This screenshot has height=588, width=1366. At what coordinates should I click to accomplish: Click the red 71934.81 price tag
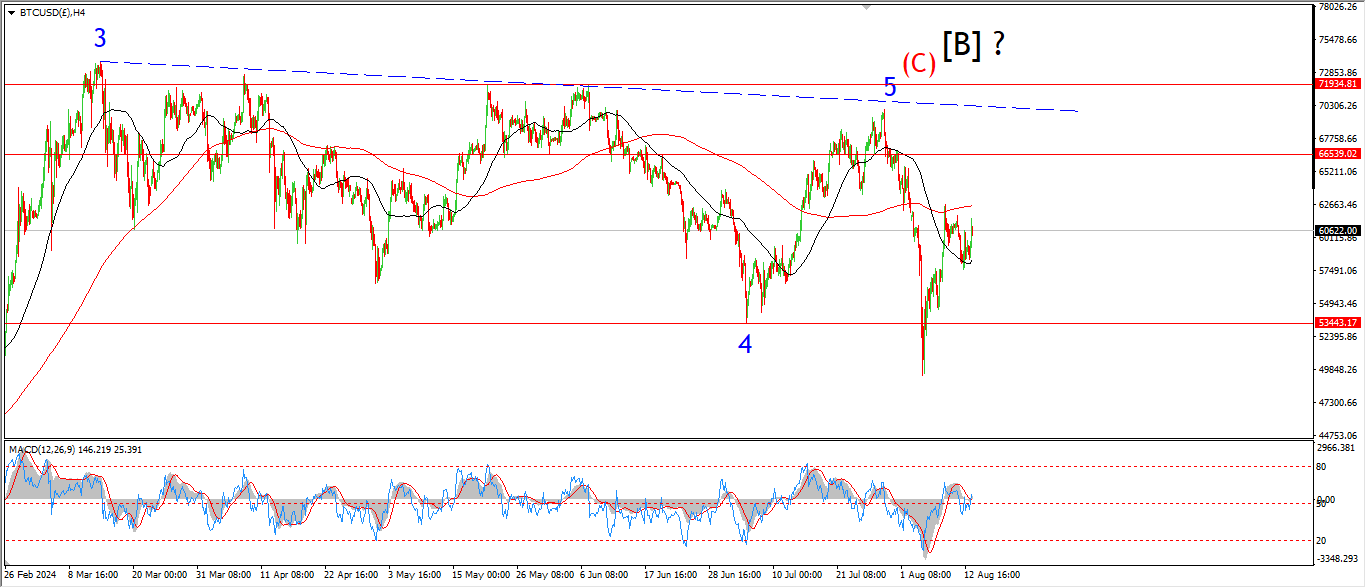(1337, 85)
